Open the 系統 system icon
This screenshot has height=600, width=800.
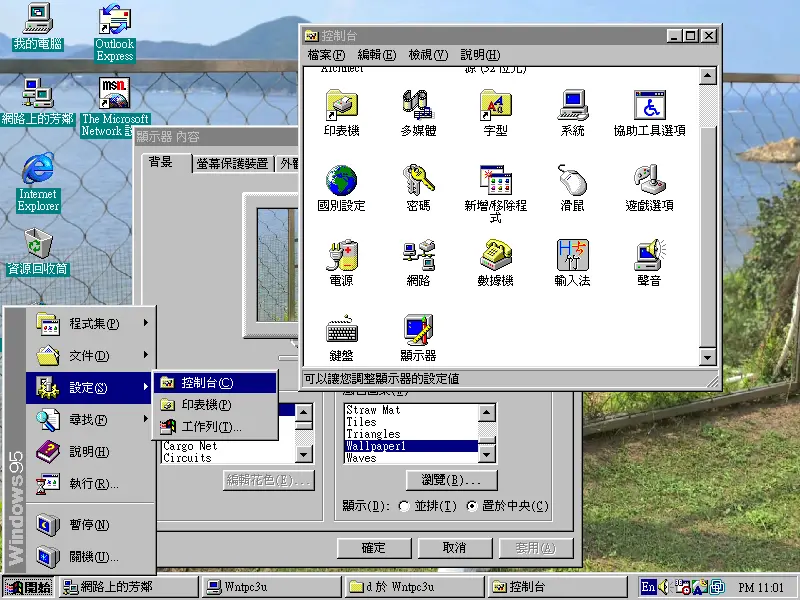(x=572, y=113)
